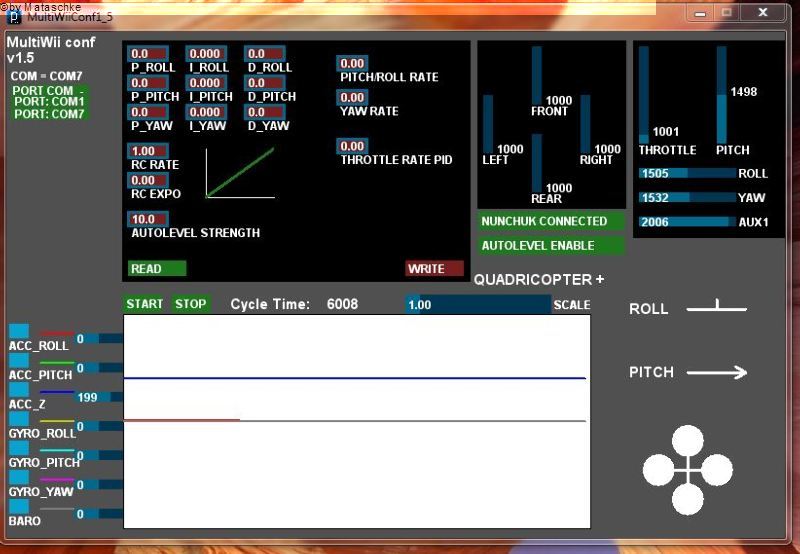This screenshot has height=554, width=800.
Task: Click the P_ROLL value field
Action: coord(148,54)
